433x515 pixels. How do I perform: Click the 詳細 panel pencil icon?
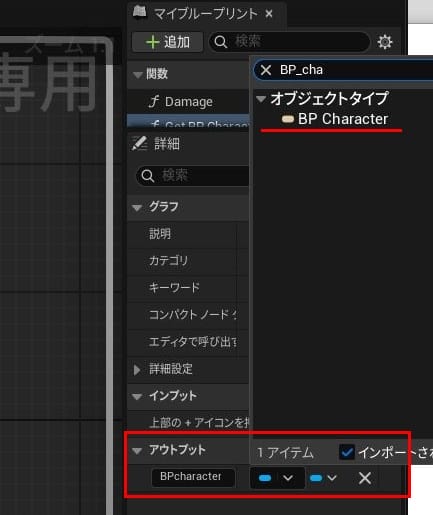(x=139, y=144)
